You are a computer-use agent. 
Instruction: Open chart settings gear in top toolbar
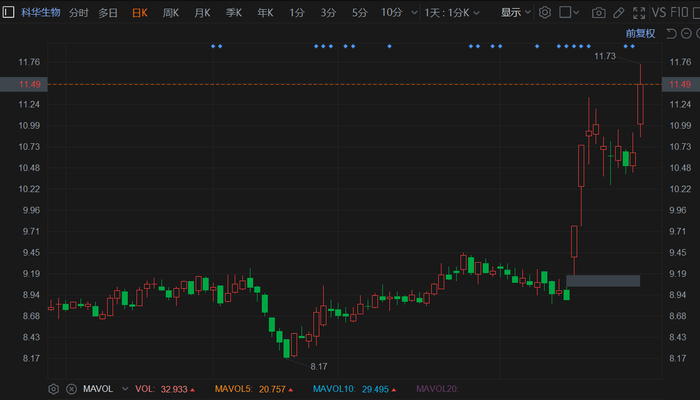[545, 12]
